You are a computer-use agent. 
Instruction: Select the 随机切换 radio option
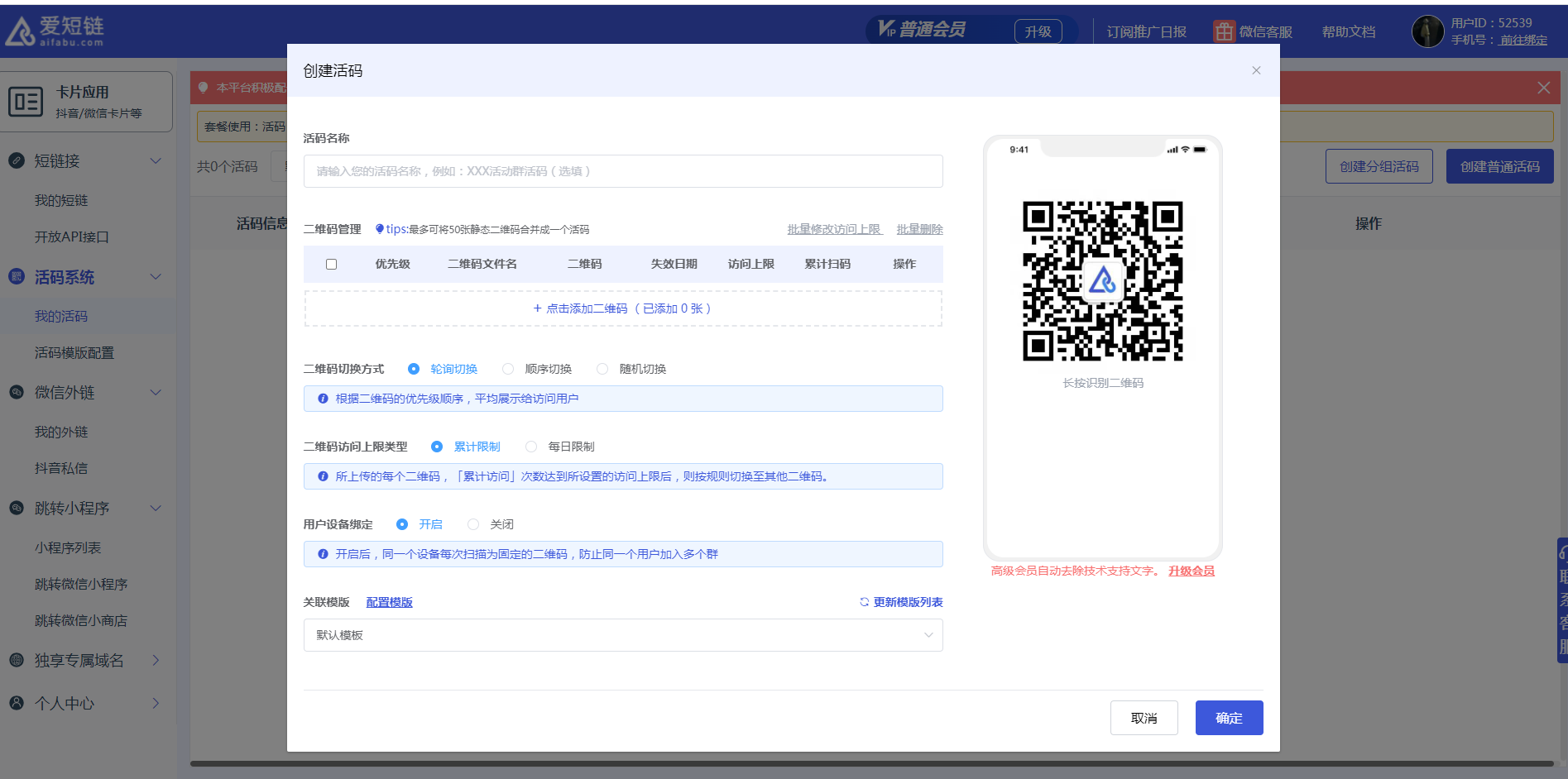(x=602, y=369)
